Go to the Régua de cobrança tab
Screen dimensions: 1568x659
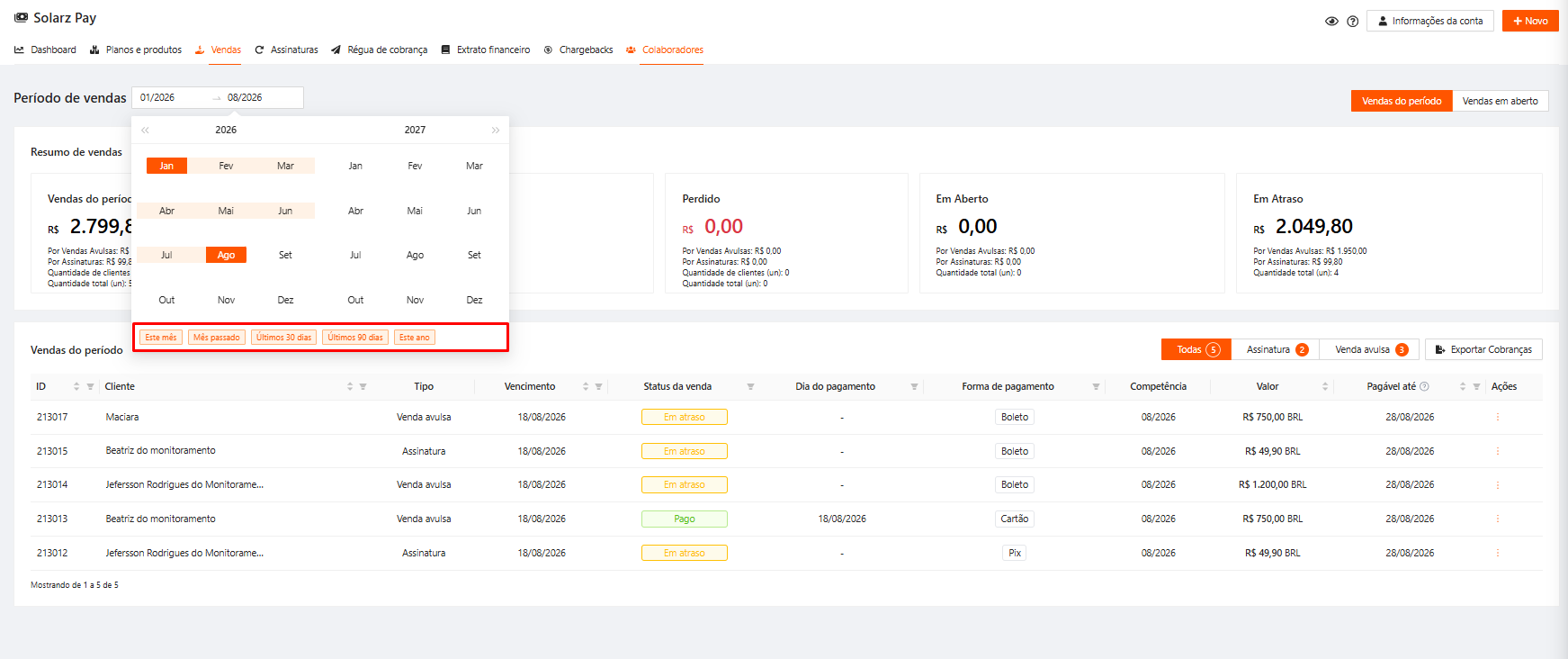pyautogui.click(x=380, y=50)
